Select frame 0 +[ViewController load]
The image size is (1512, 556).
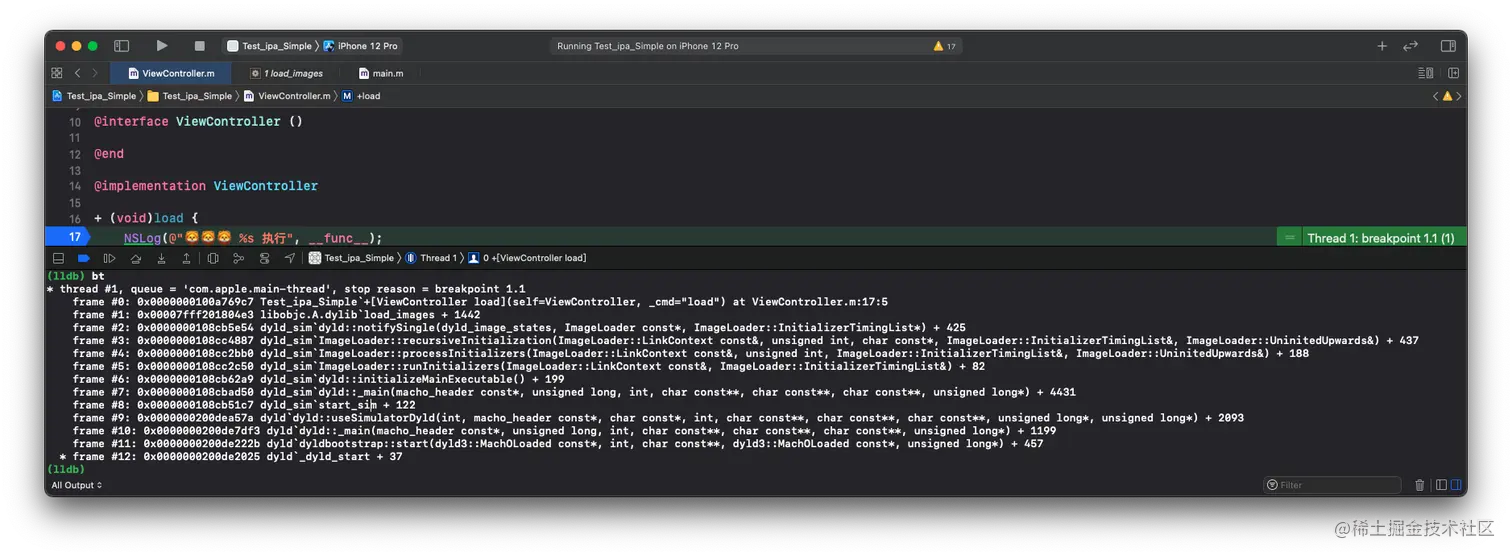tap(527, 258)
